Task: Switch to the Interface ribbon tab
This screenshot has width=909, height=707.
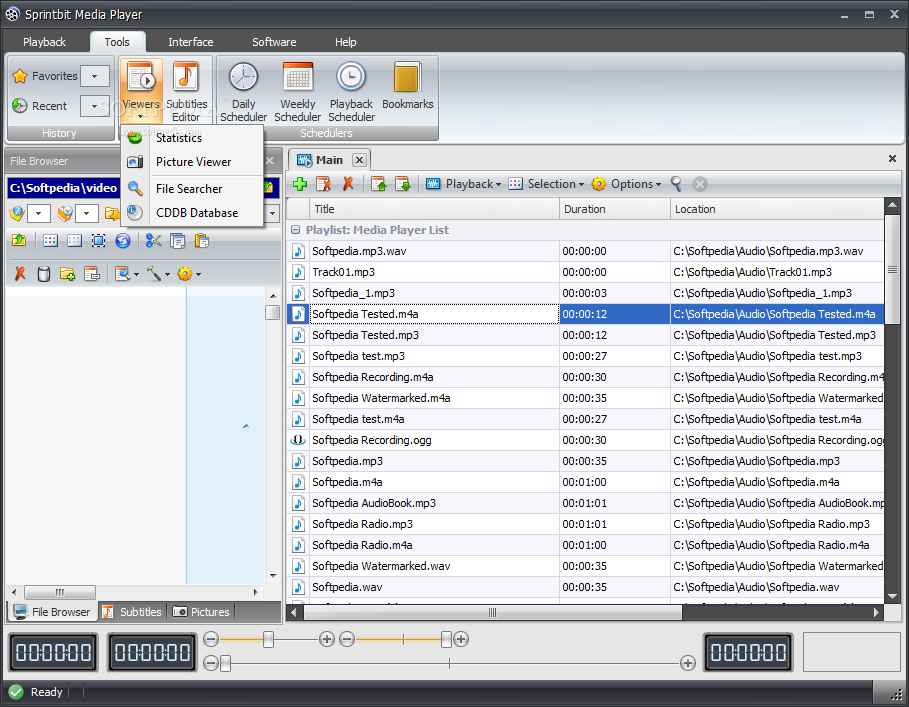Action: pos(191,42)
